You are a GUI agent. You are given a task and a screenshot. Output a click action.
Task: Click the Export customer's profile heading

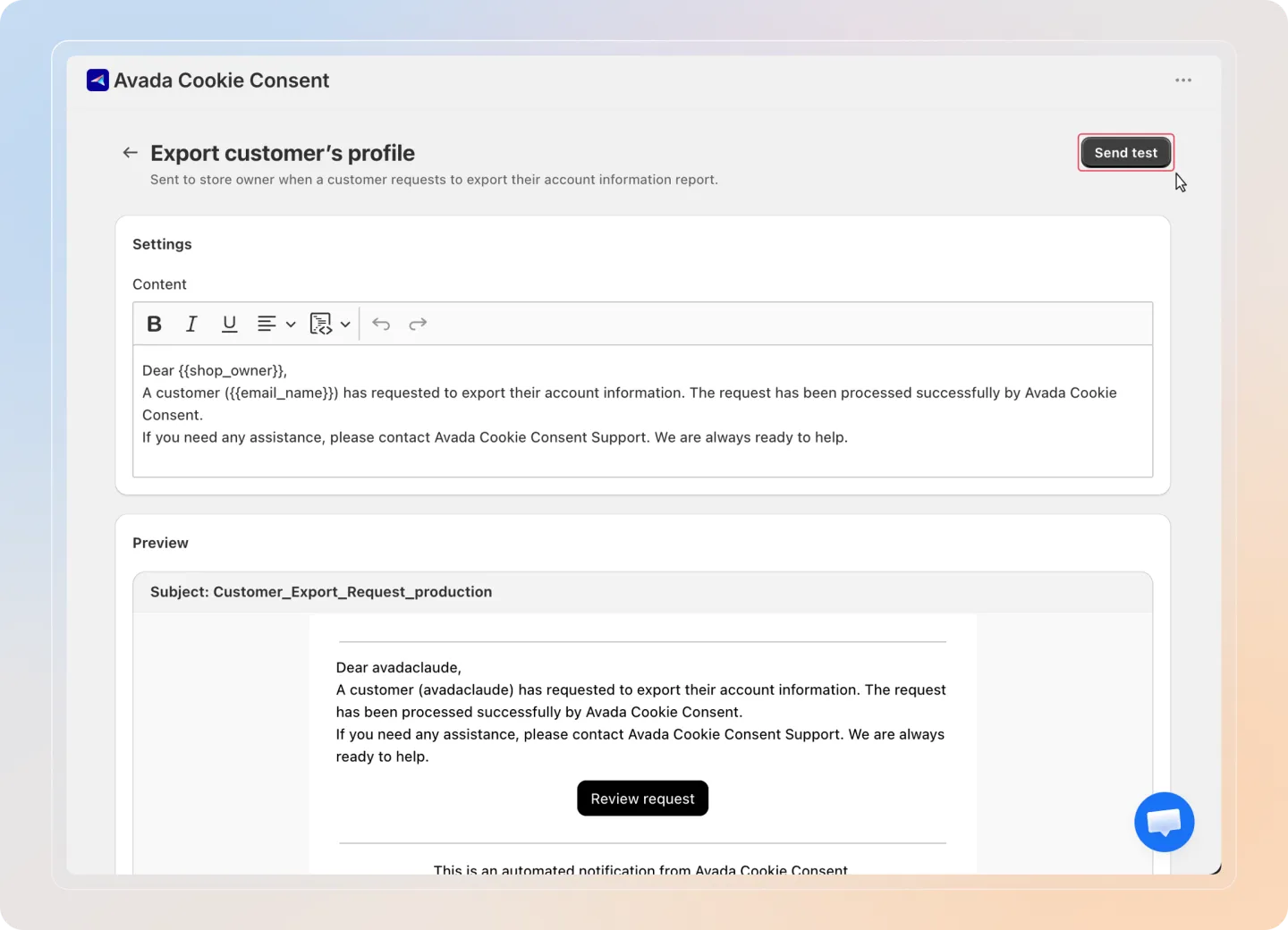tap(283, 153)
